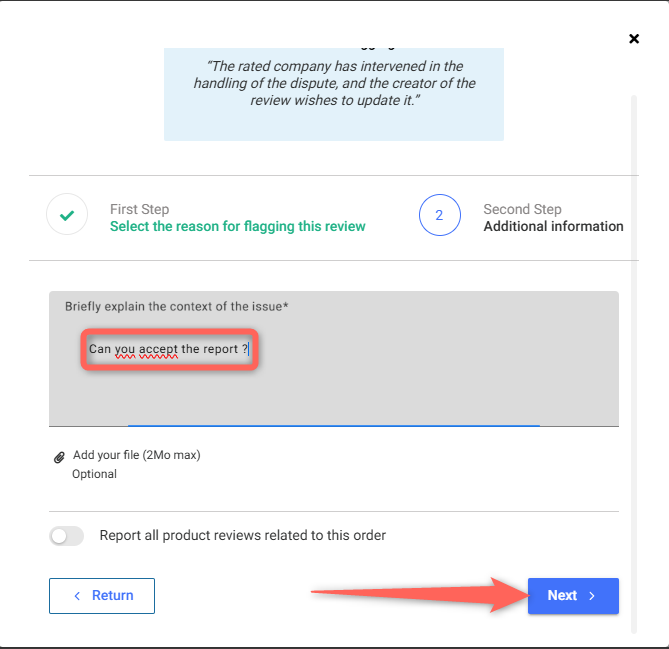
Task: Select the 'Second Step' heading
Action: coord(522,209)
